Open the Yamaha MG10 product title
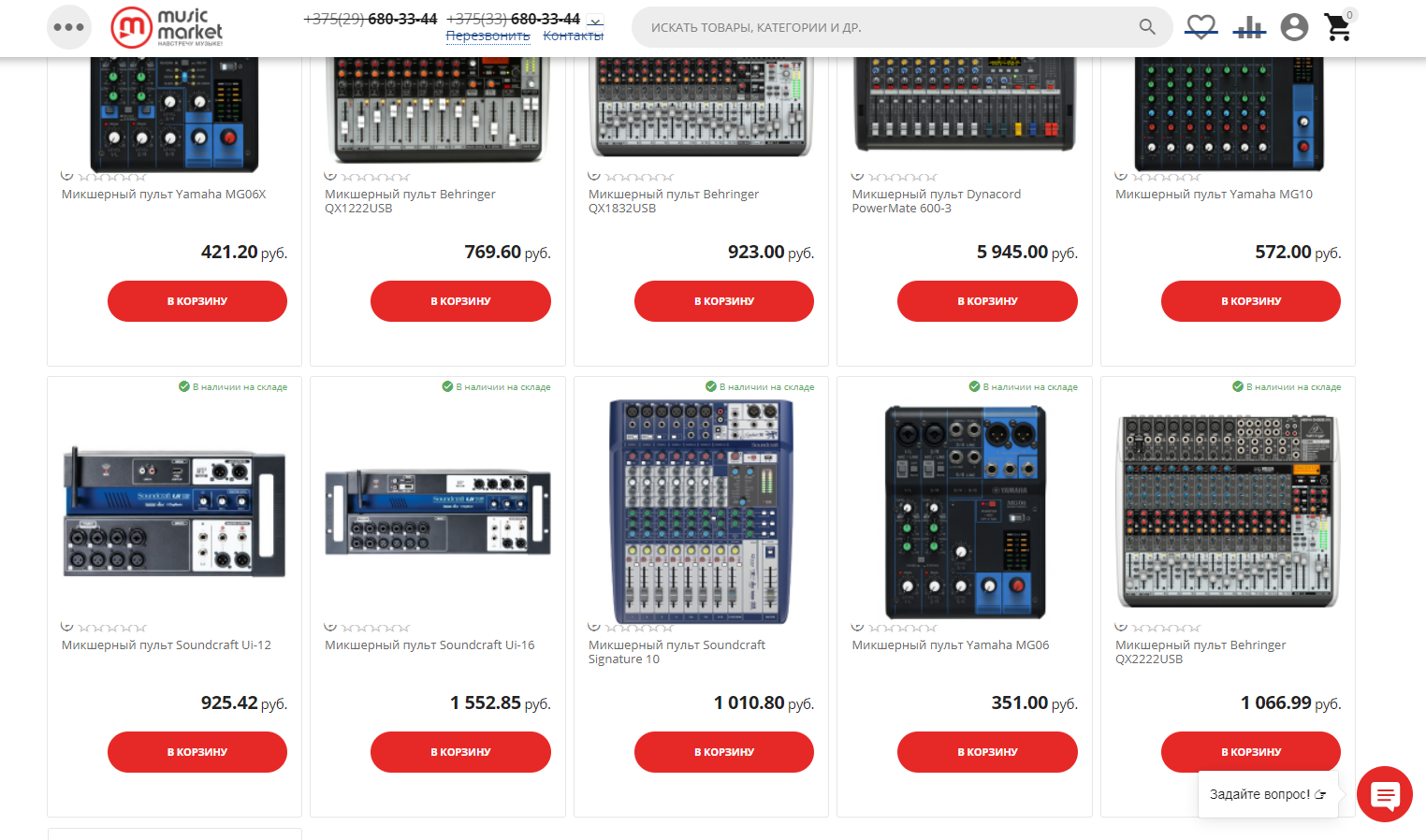 coord(1214,195)
